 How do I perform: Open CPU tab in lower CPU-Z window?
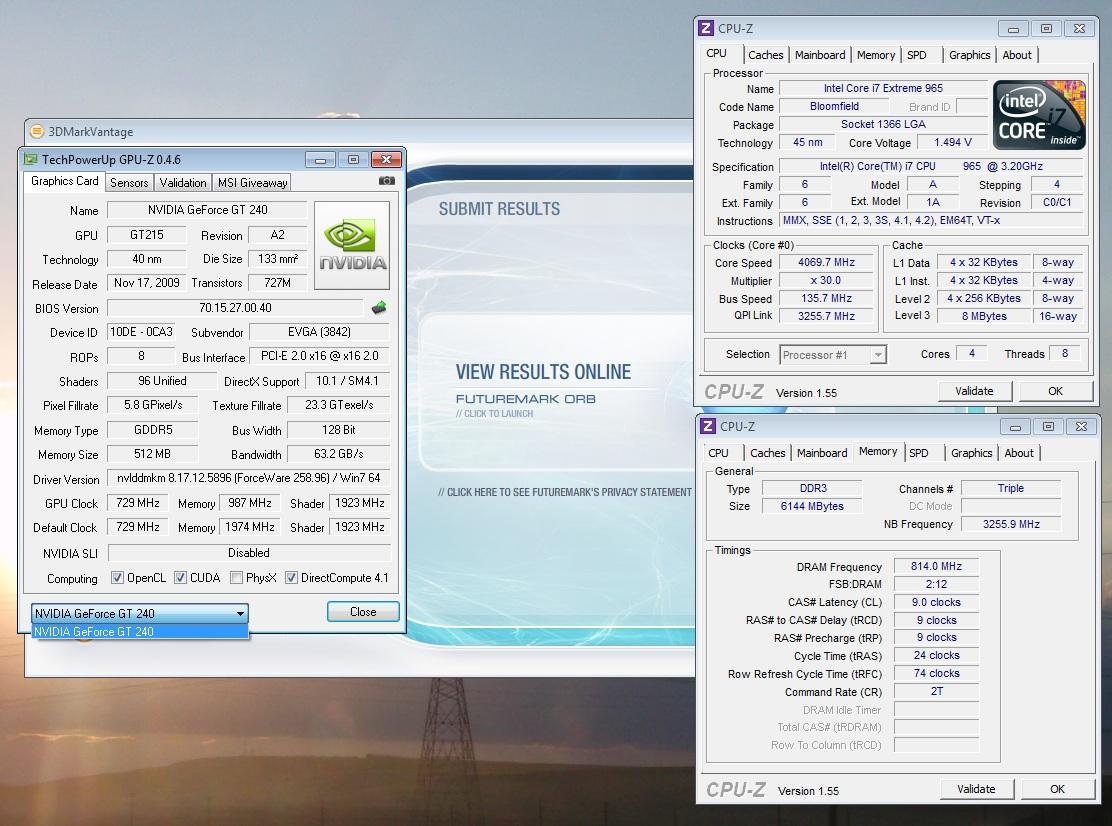pyautogui.click(x=718, y=452)
